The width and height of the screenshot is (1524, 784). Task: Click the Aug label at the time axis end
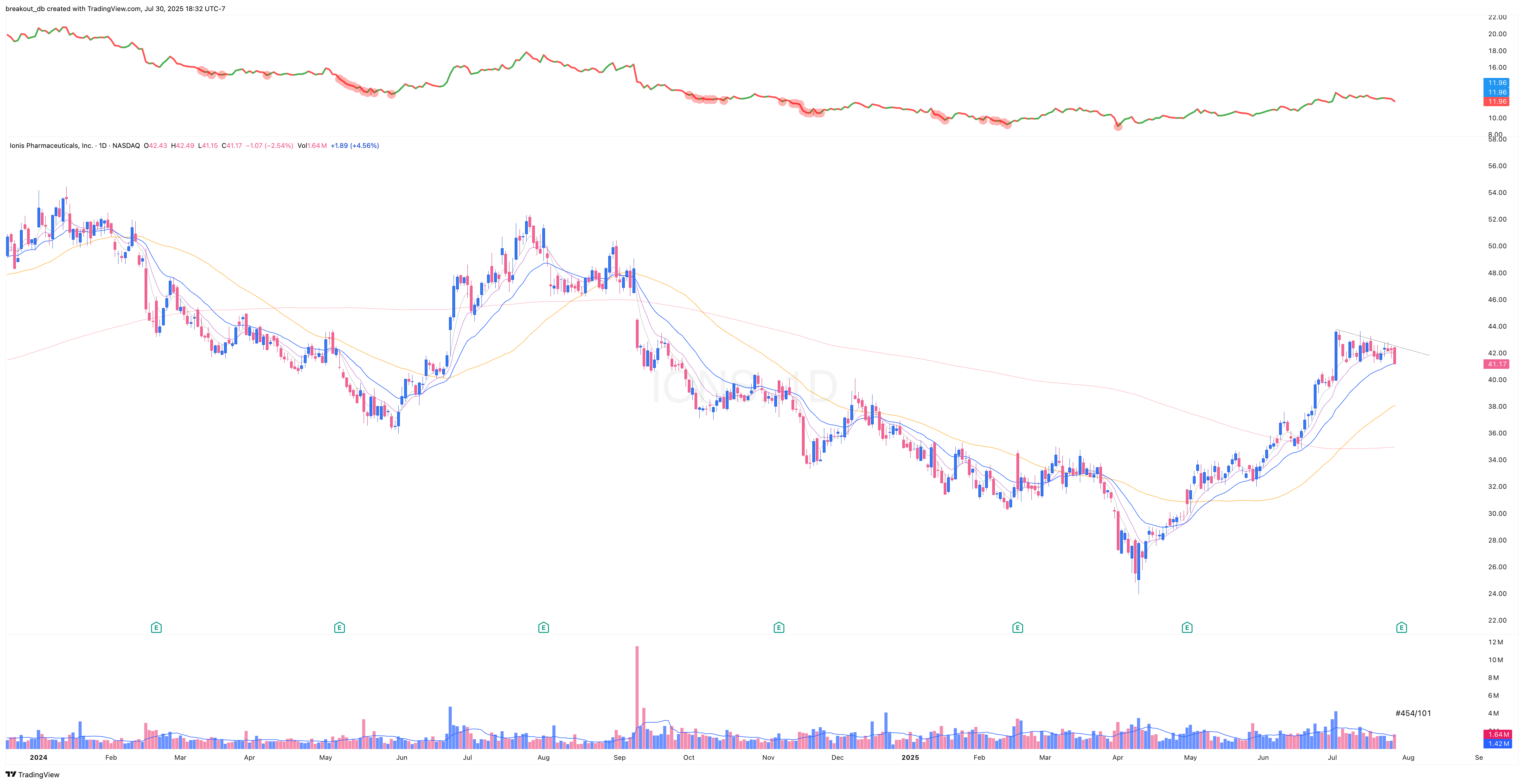pyautogui.click(x=1408, y=757)
